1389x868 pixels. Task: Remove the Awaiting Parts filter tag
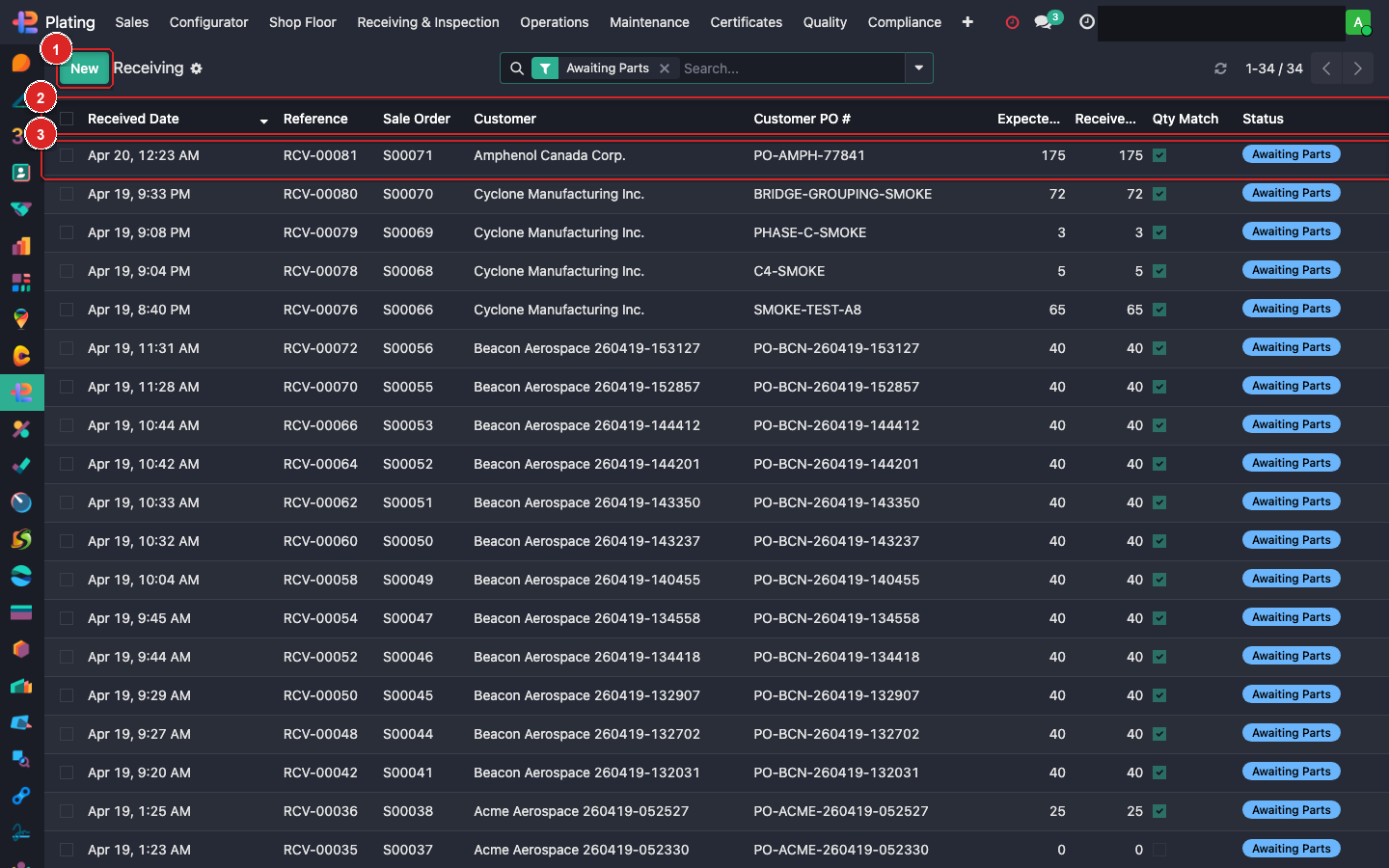665,68
